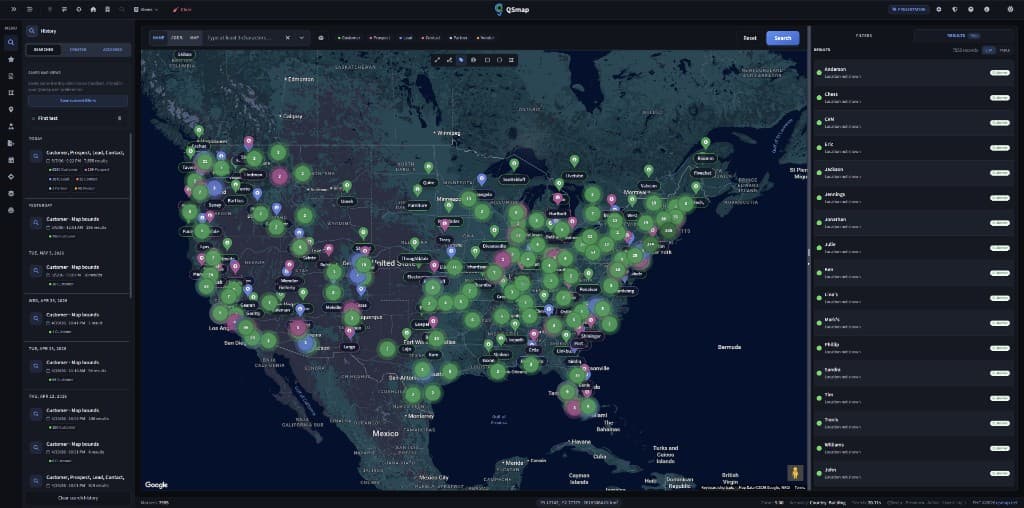Toggle the Contact legend filter above the map
The width and height of the screenshot is (1024, 508).
click(431, 38)
